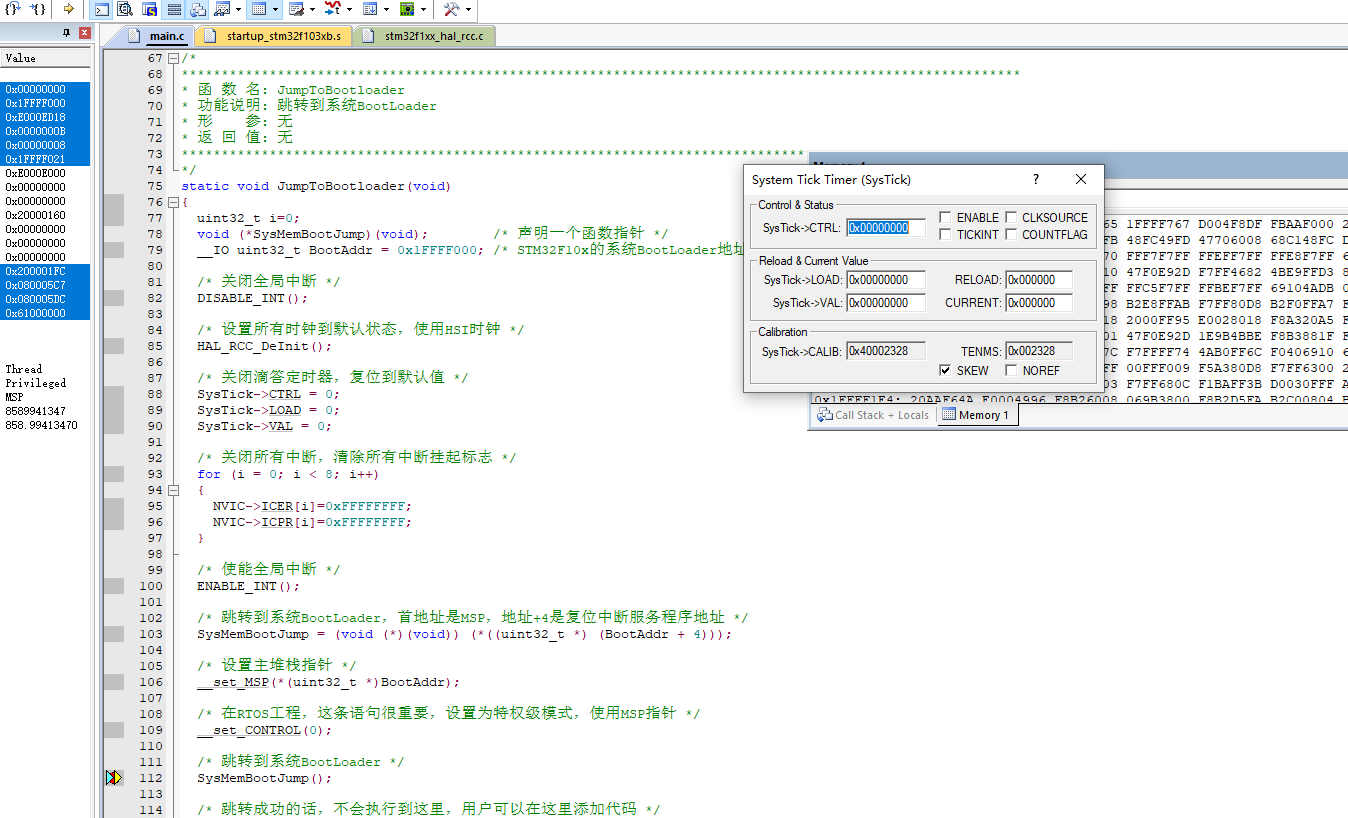Enable the ENABLE checkbox in SysTick dialog
The height and width of the screenshot is (818, 1348).
[946, 217]
